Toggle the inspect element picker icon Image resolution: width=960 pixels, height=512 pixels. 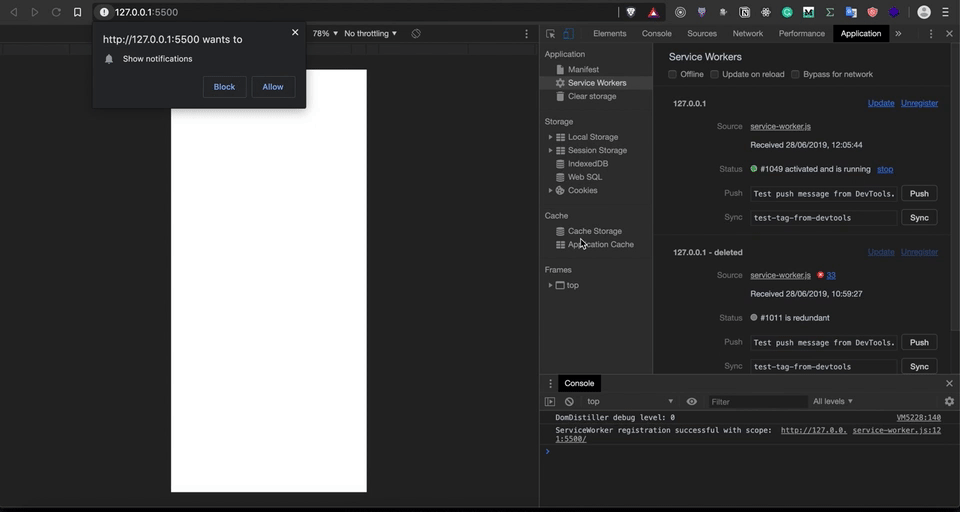coord(550,34)
